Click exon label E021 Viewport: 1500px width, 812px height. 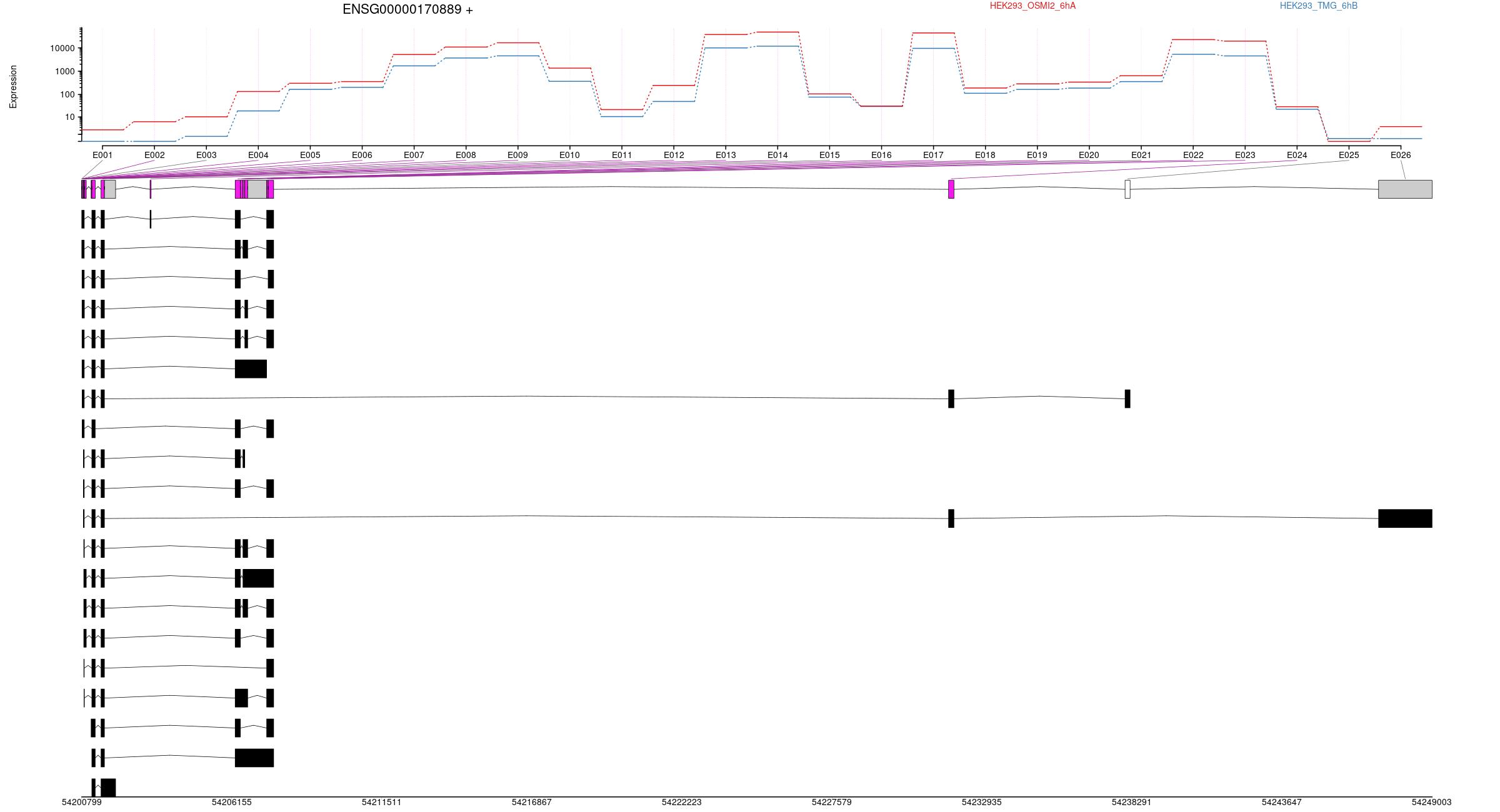[1141, 155]
